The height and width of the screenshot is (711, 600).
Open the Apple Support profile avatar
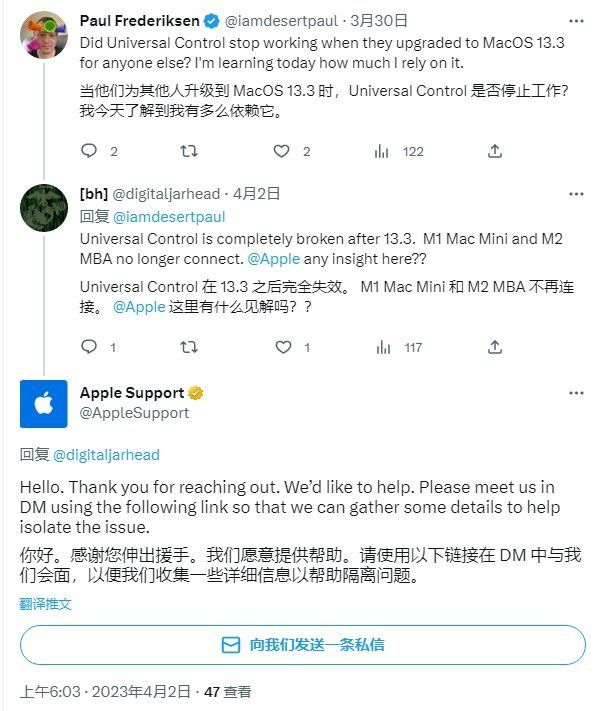(44, 404)
